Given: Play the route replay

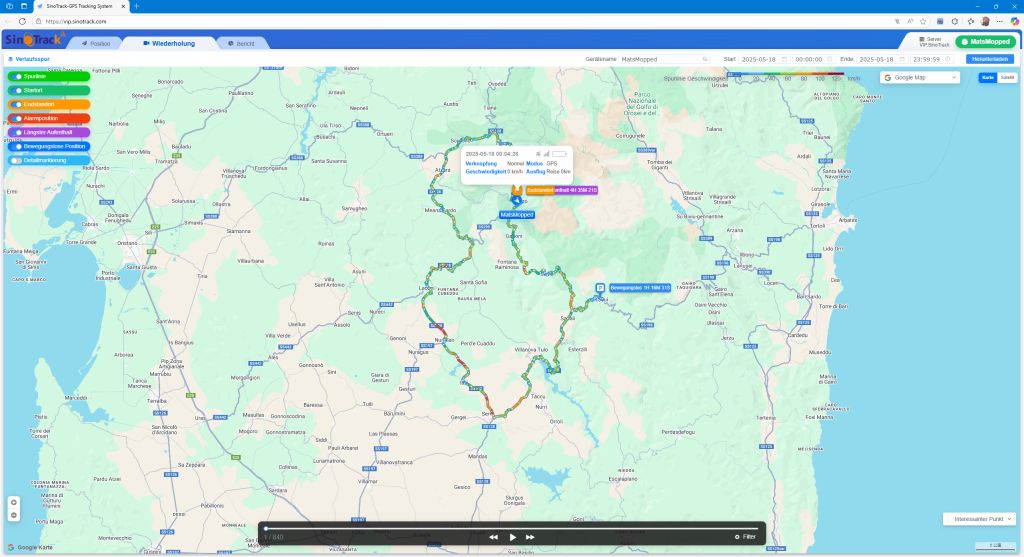Looking at the screenshot, I should point(512,537).
